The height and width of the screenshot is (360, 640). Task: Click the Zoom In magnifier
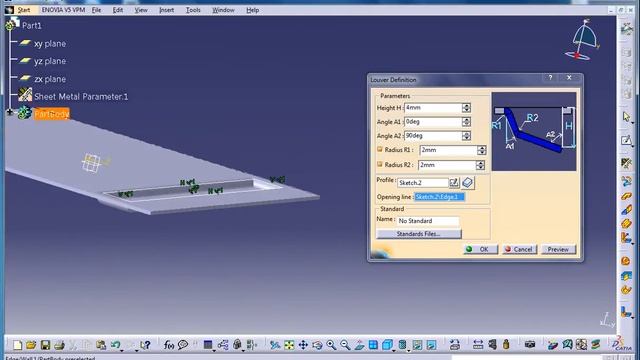331,345
